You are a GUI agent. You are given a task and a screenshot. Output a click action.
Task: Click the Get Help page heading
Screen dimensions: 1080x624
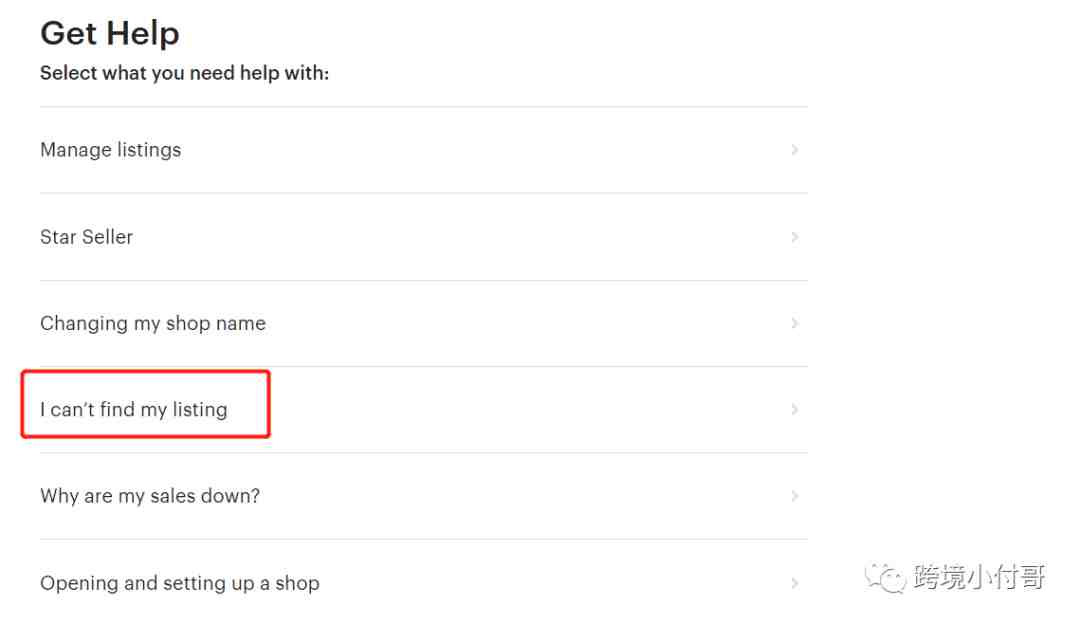[110, 33]
